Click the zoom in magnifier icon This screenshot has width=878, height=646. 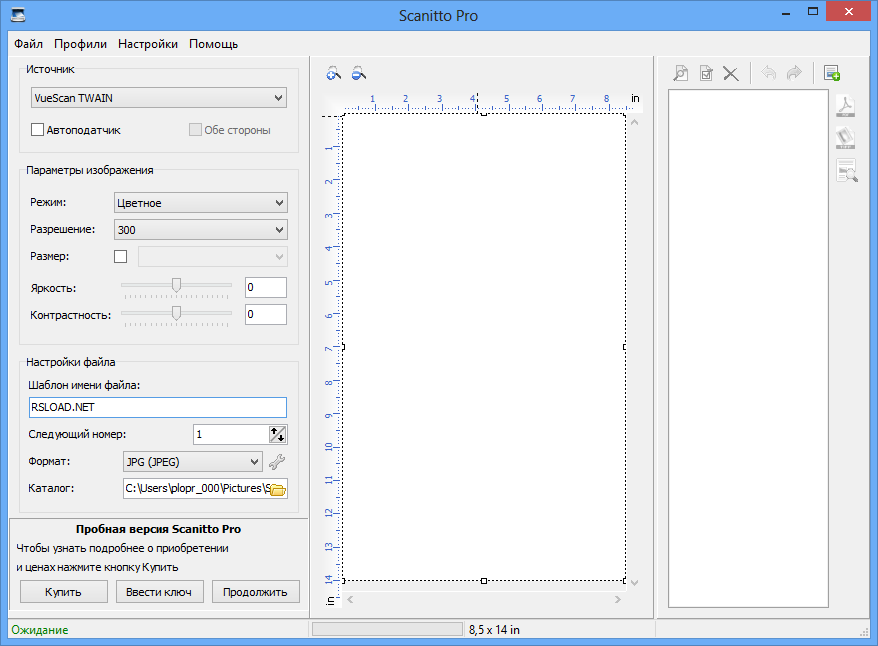click(x=334, y=73)
